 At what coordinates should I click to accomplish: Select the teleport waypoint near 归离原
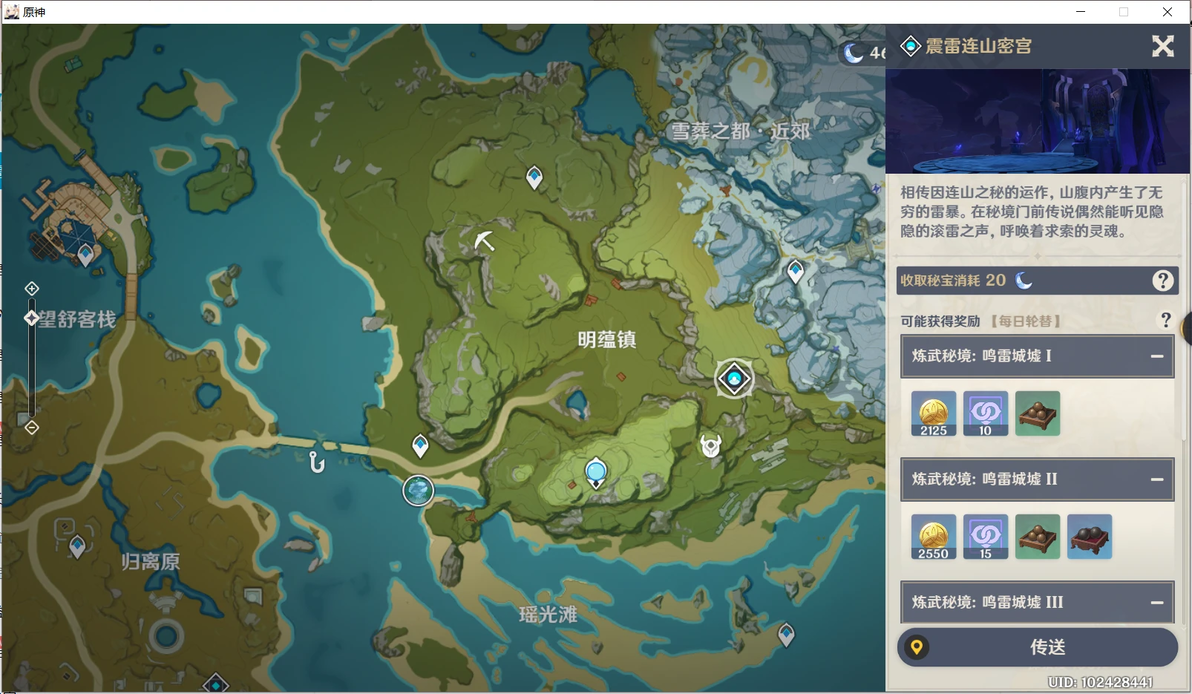pos(77,547)
